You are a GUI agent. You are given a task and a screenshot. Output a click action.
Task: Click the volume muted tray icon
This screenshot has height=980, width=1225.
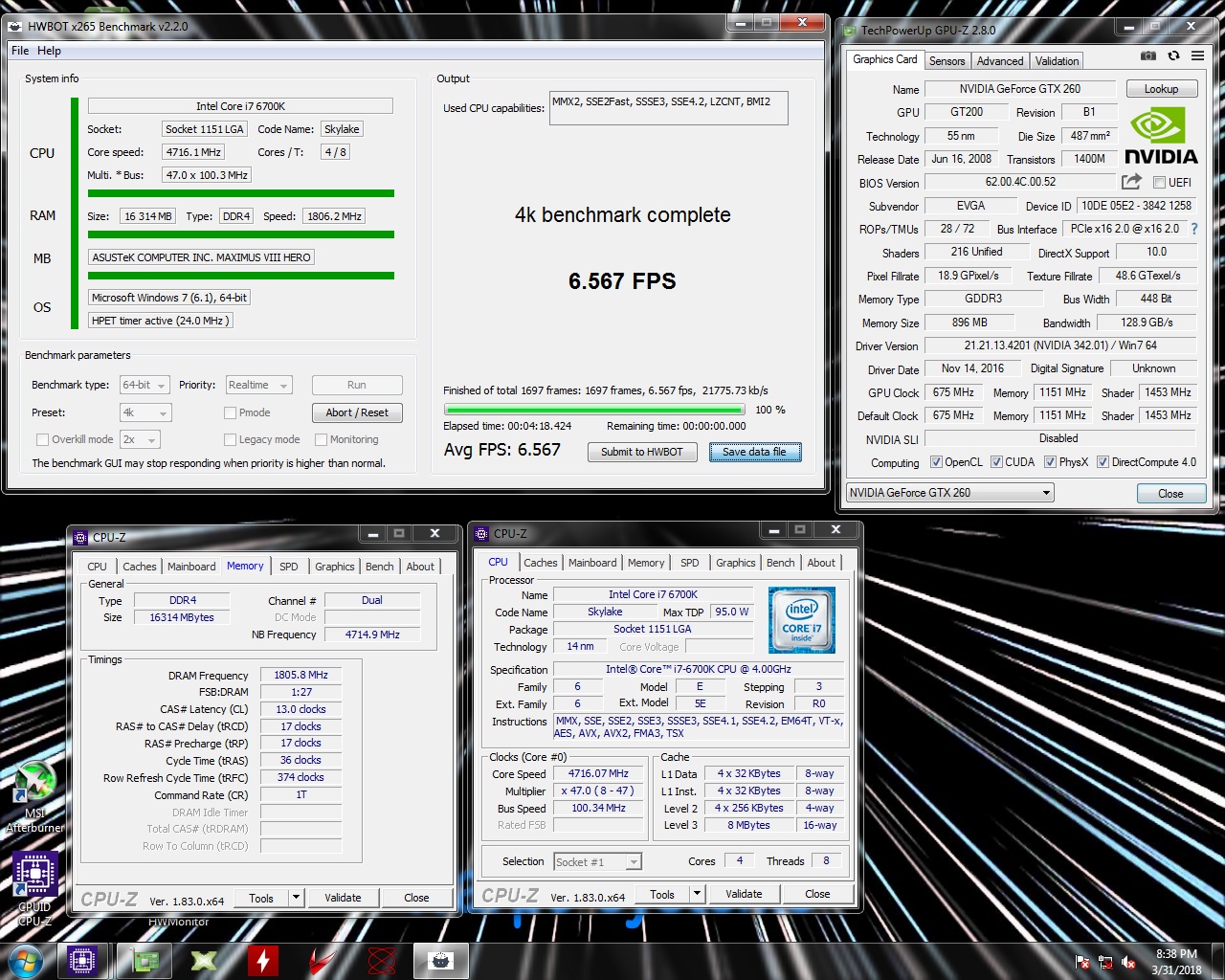1128,962
